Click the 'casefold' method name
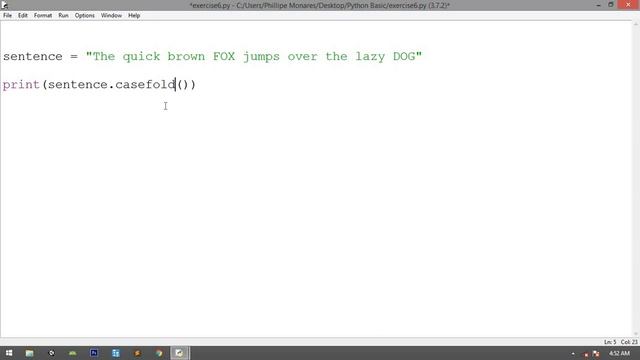This screenshot has width=640, height=360. click(x=145, y=84)
